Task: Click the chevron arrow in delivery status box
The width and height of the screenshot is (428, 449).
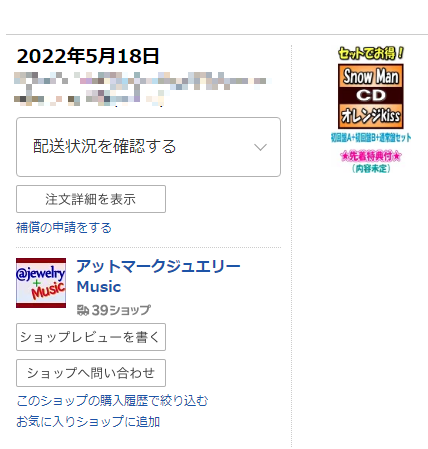Action: [x=260, y=147]
